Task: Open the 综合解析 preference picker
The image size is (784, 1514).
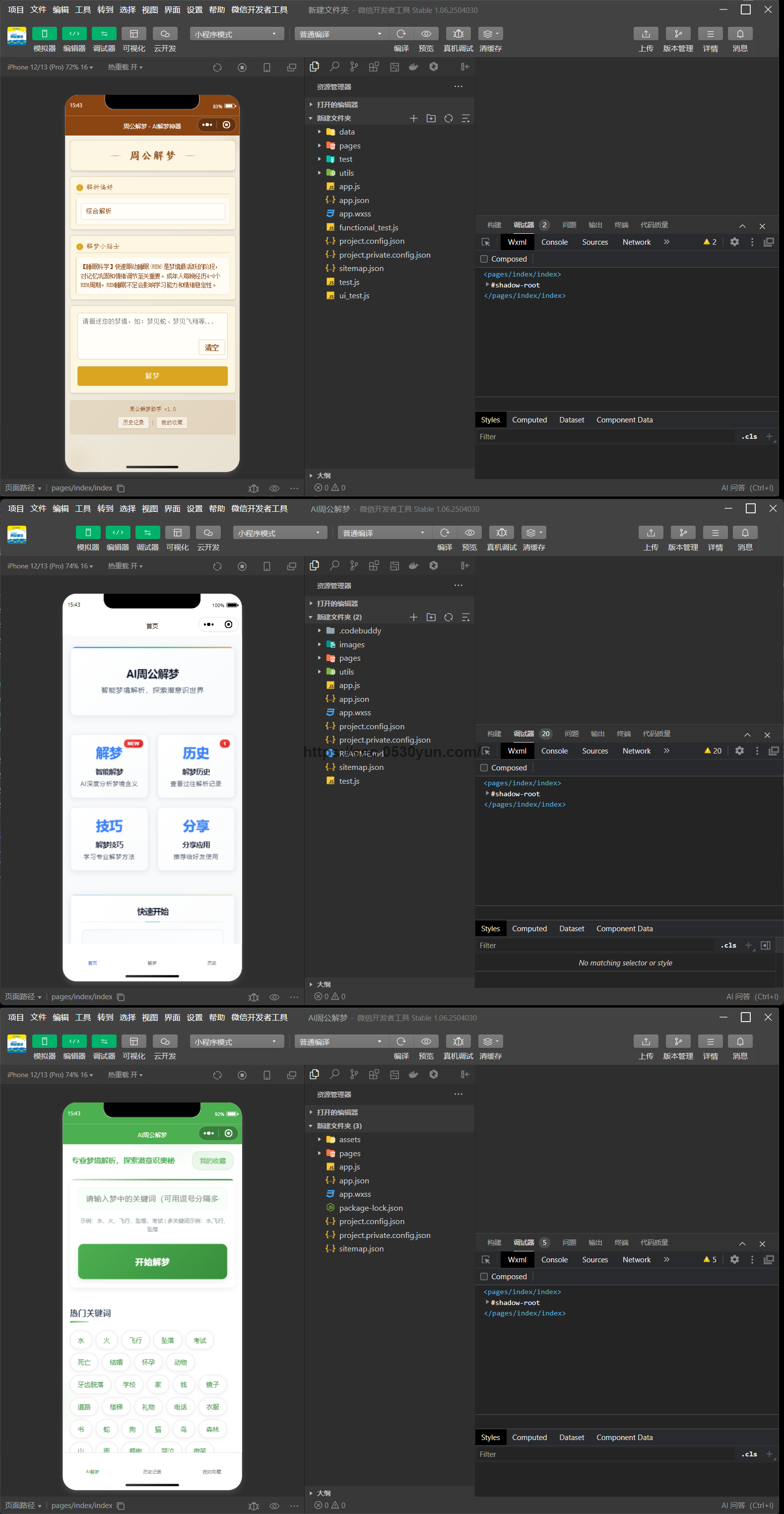Action: [152, 211]
